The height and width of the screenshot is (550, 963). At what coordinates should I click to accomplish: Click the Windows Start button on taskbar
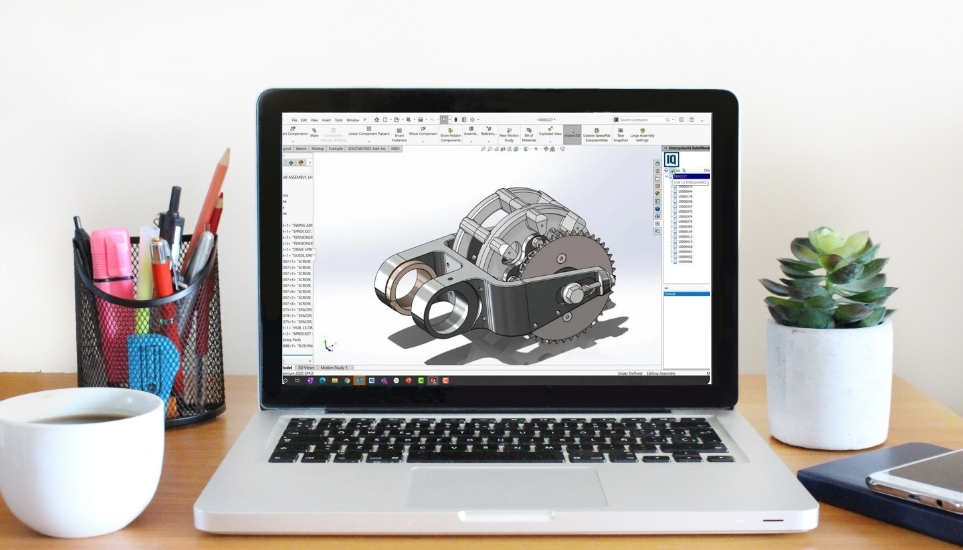[x=285, y=380]
